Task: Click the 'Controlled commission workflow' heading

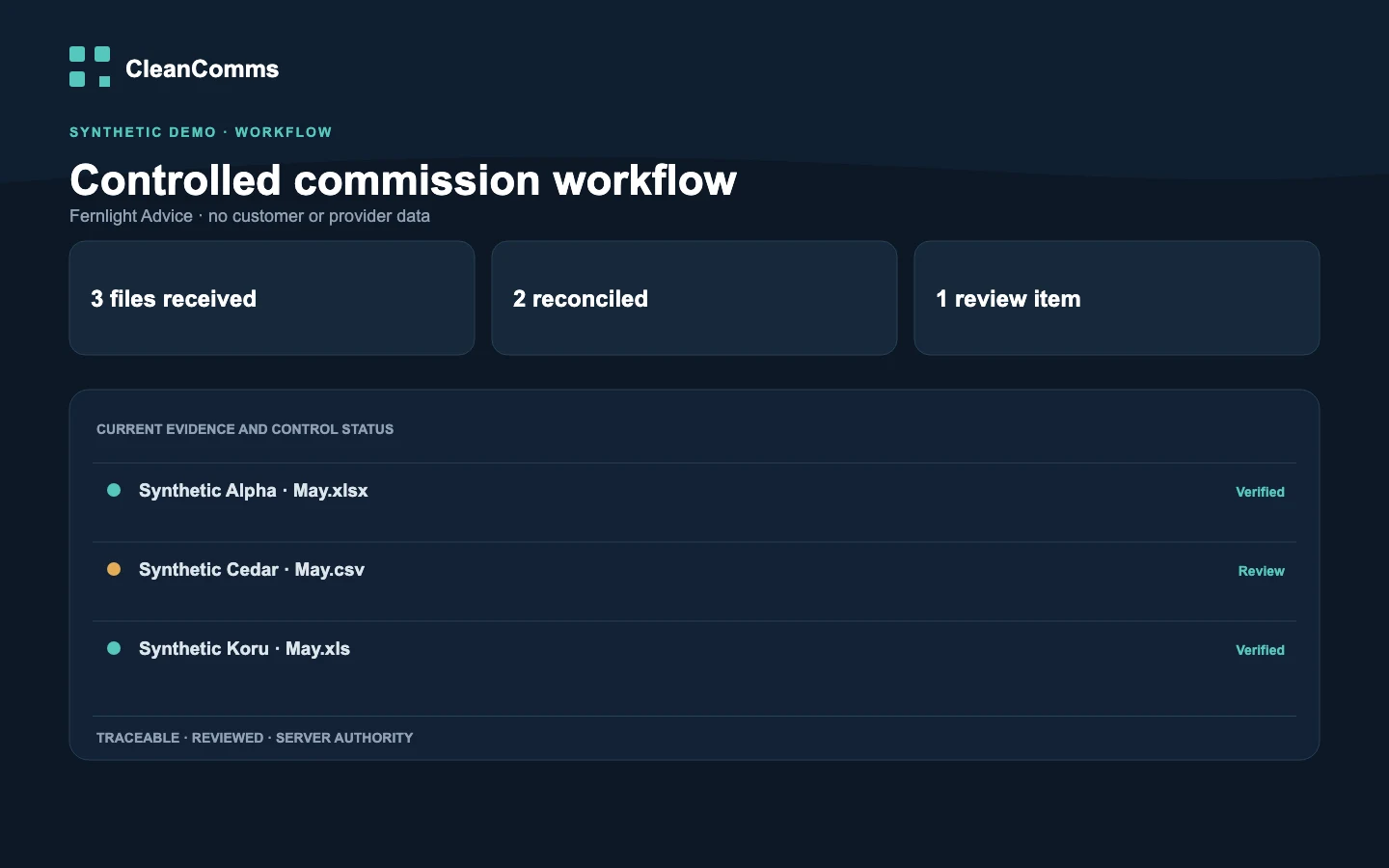Action: click(403, 180)
